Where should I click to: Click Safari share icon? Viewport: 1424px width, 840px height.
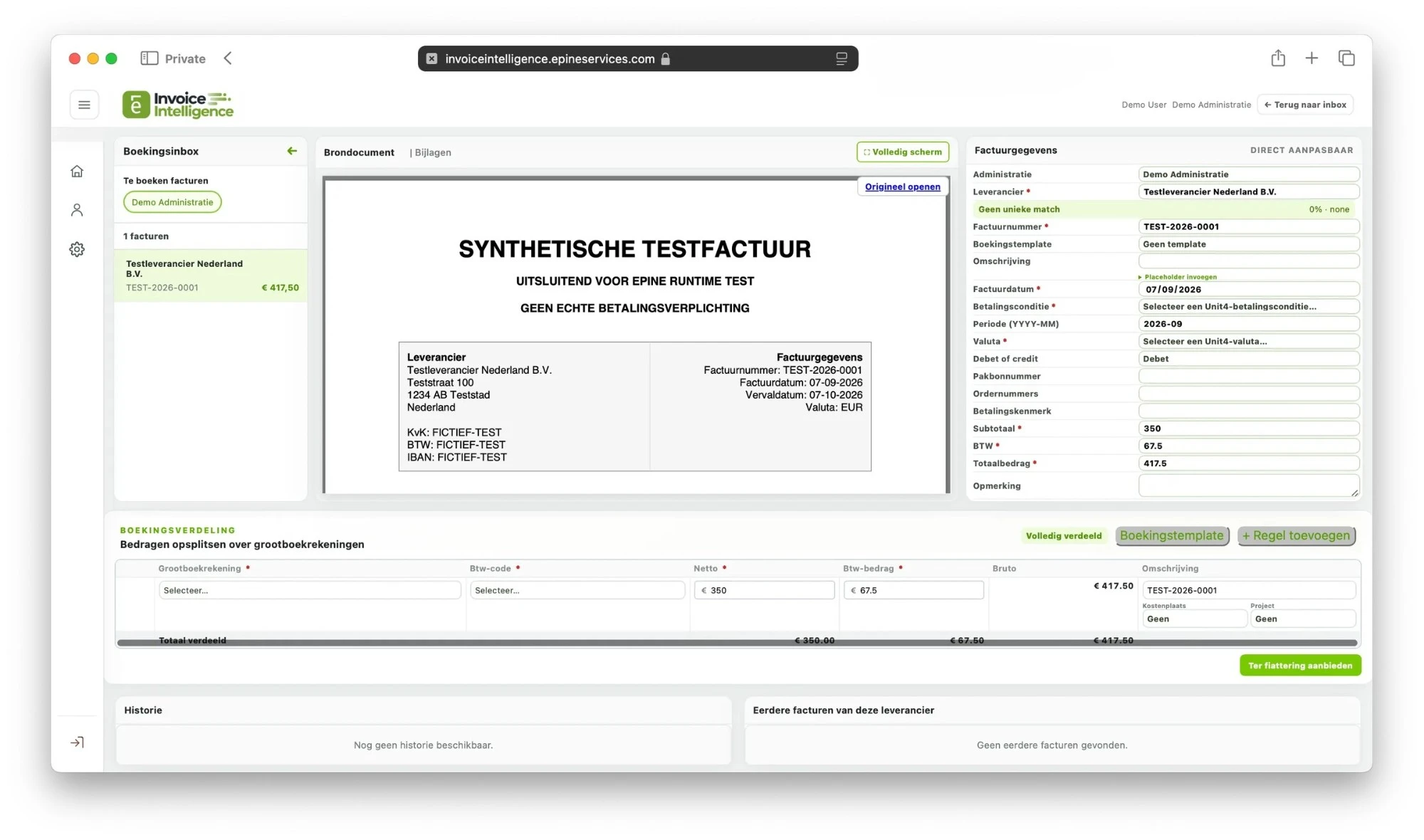(x=1278, y=58)
